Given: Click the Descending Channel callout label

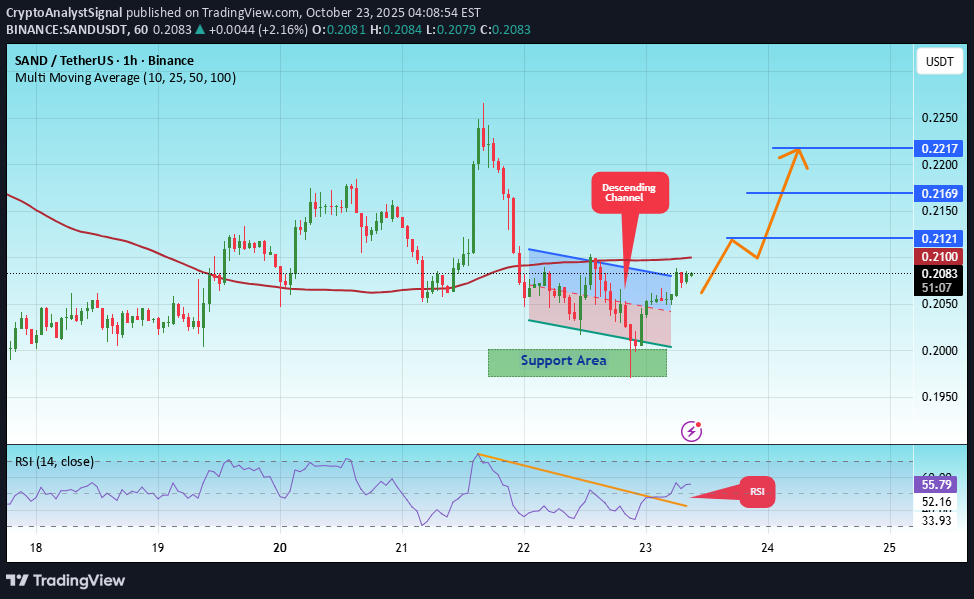Looking at the screenshot, I should point(629,192).
